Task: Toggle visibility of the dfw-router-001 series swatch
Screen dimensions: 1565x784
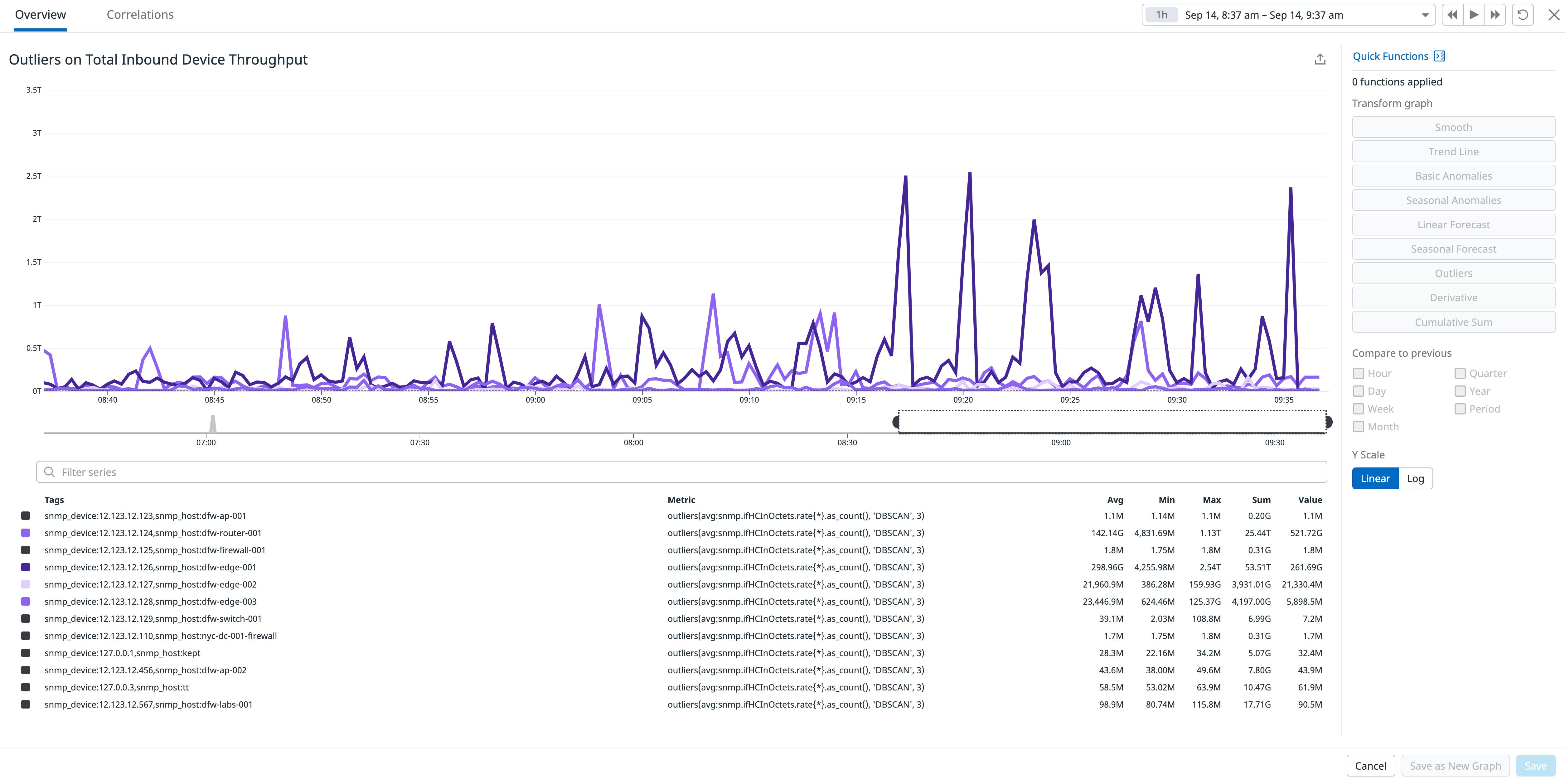Action: (26, 533)
